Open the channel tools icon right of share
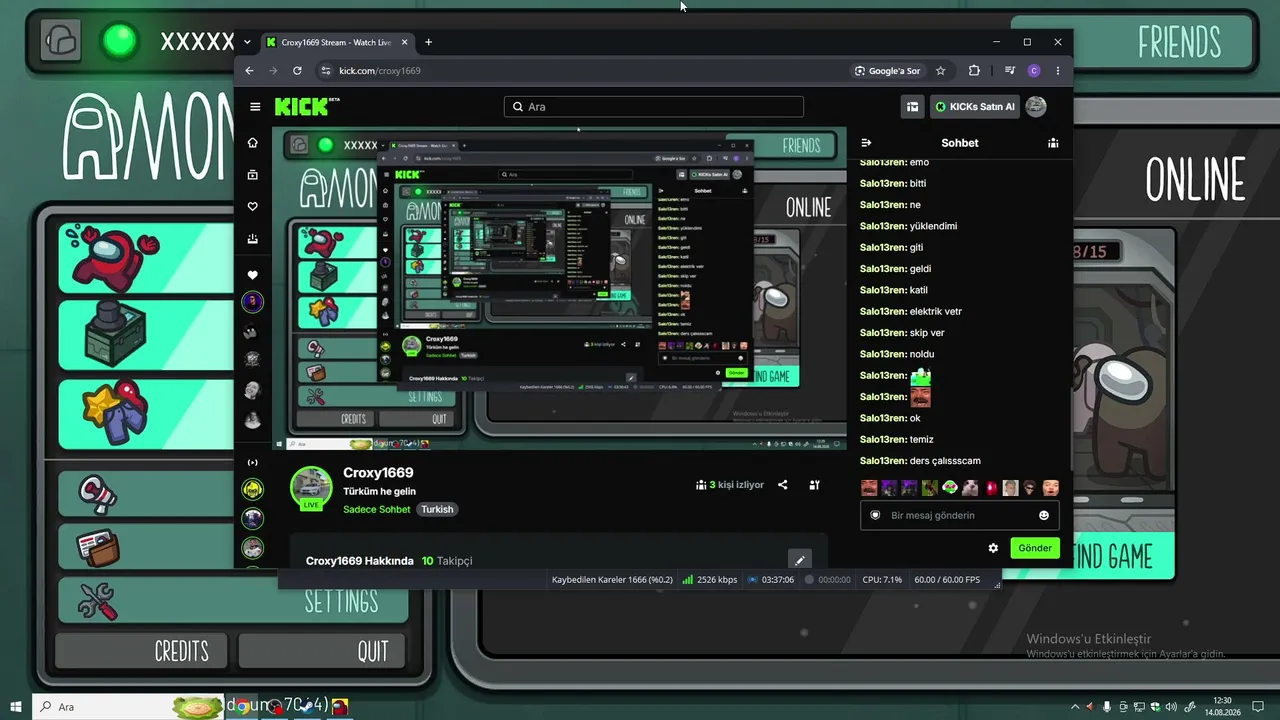1280x720 pixels. click(x=815, y=485)
